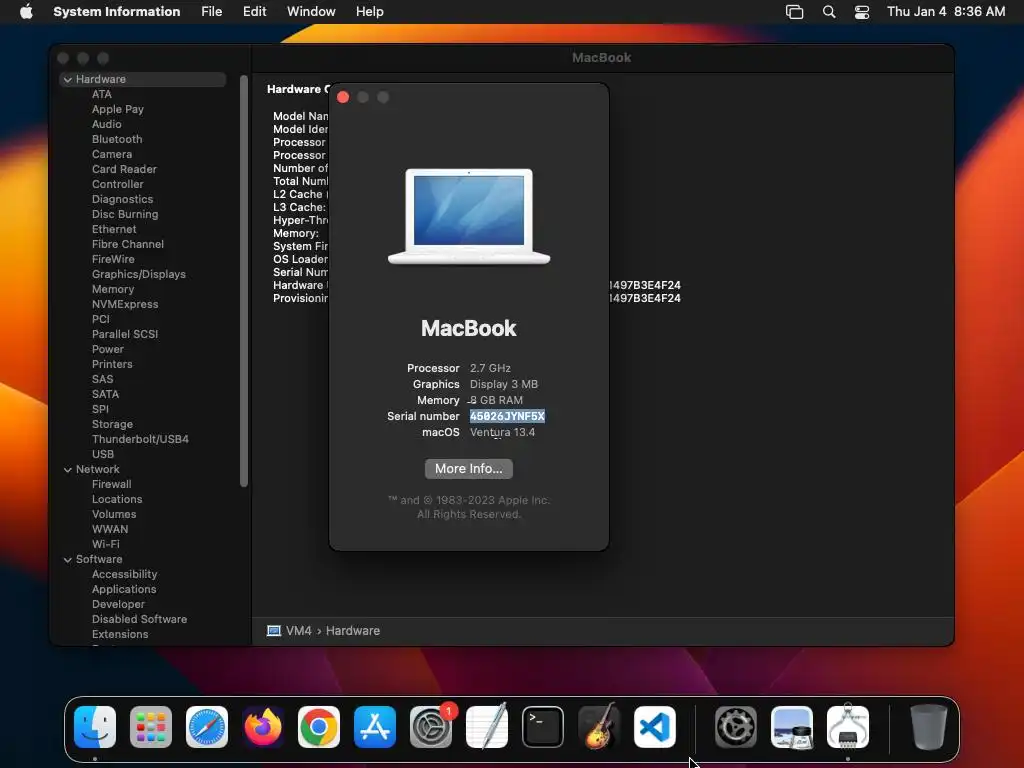Open Launchpad in the Dock
Viewport: 1024px width, 768px height.
click(151, 727)
